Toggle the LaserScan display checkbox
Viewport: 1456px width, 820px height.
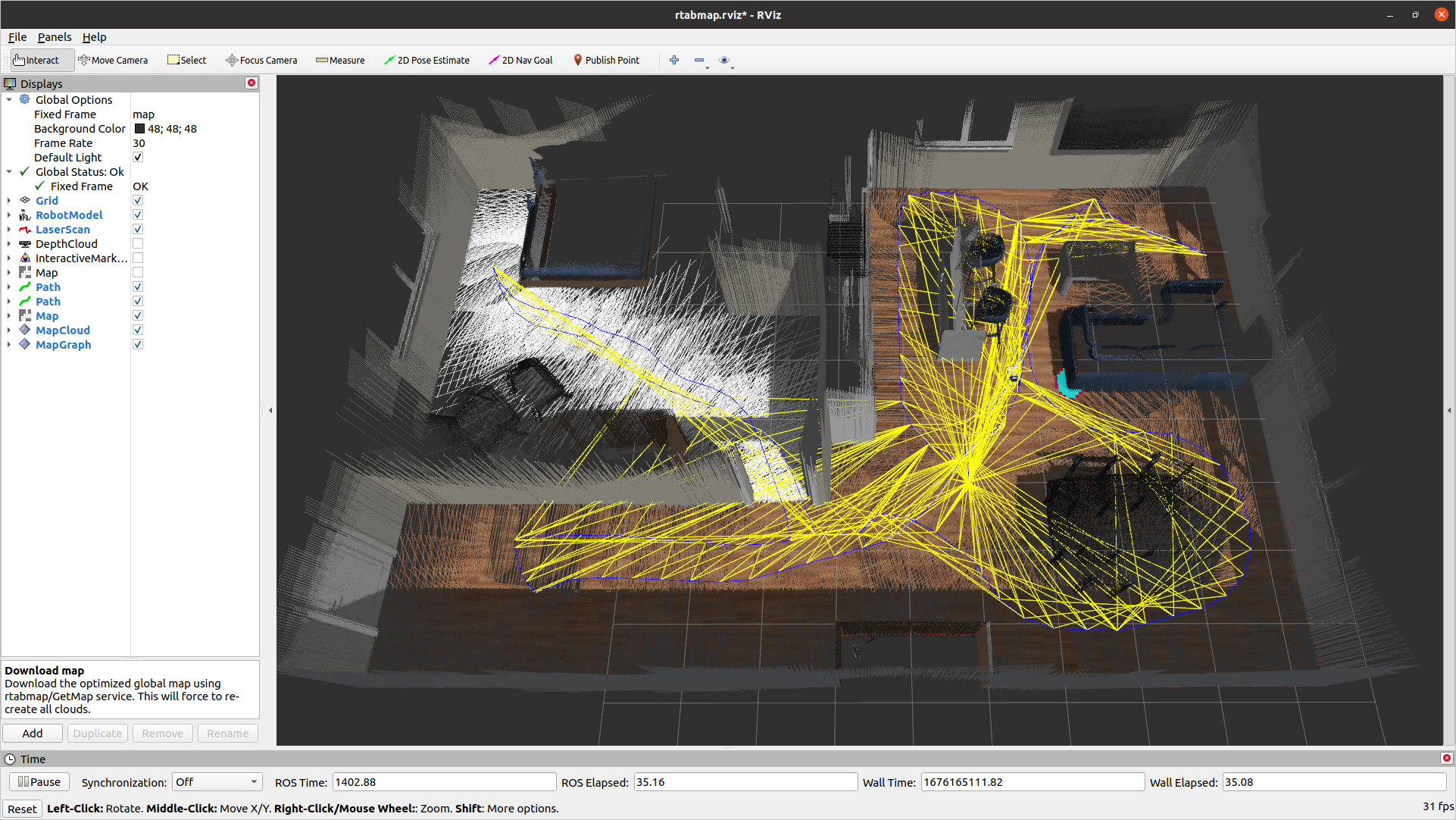138,230
